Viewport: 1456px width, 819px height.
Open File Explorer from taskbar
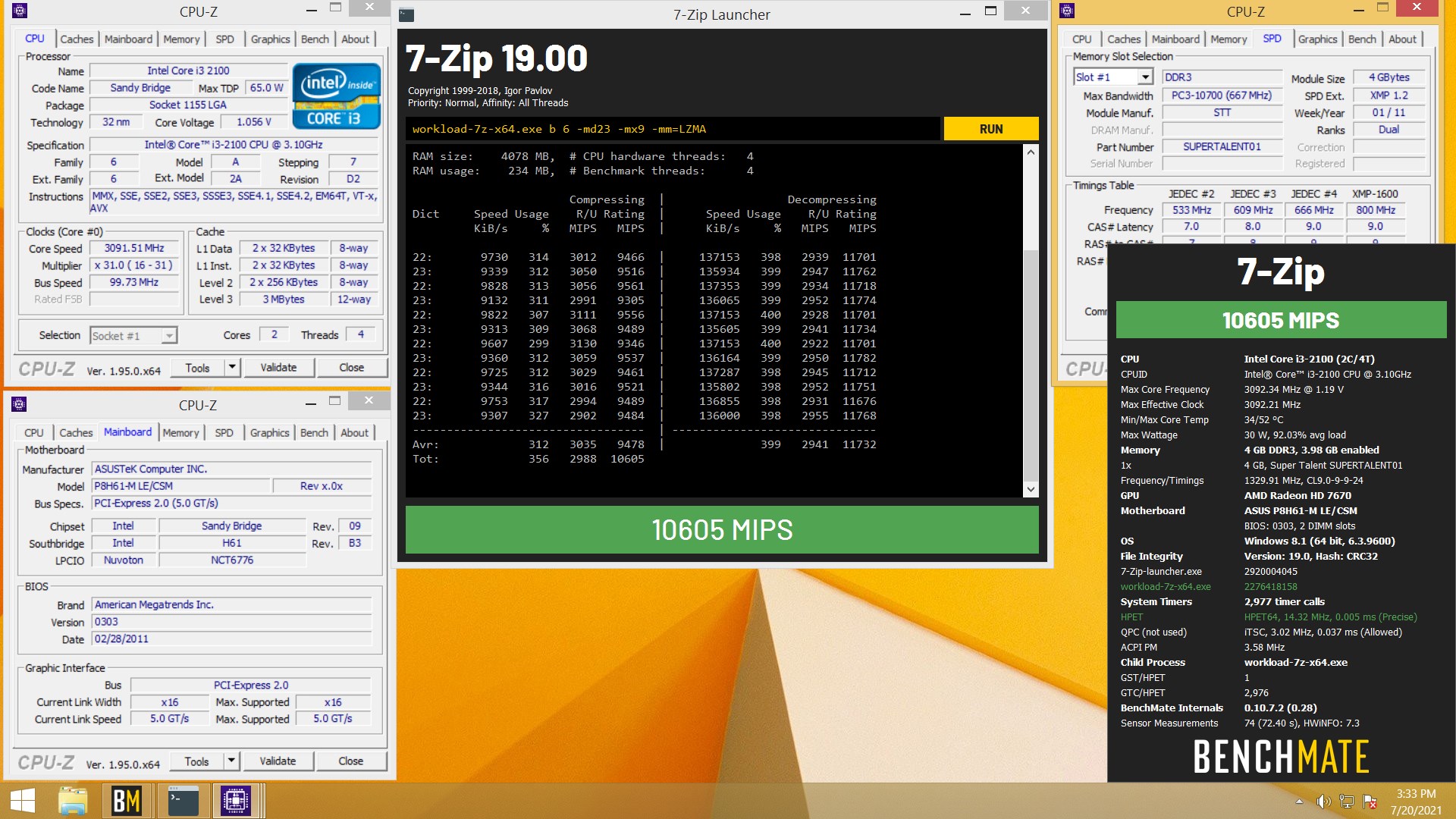coord(73,801)
